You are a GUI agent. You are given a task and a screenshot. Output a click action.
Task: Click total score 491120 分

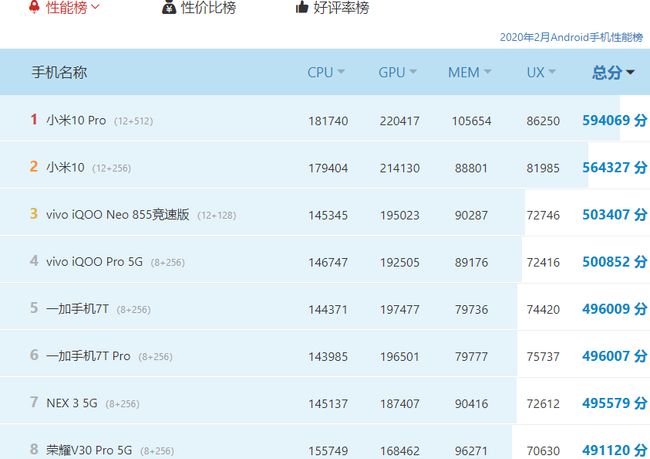[x=614, y=450]
